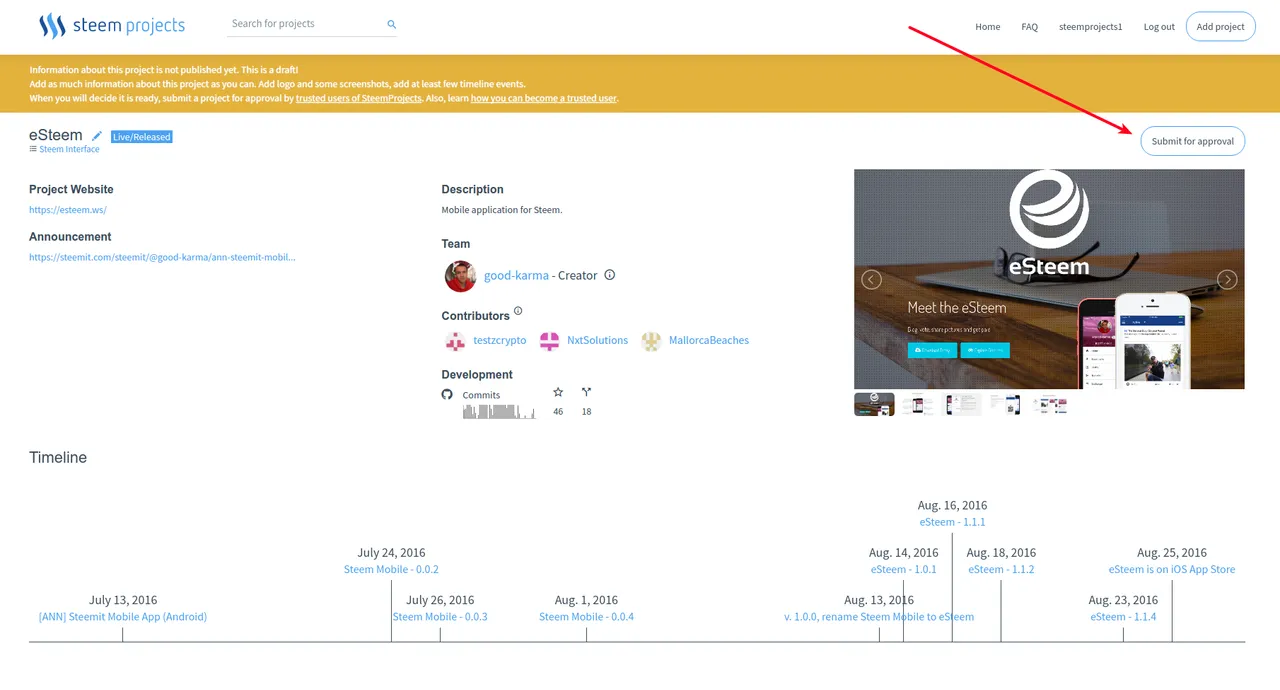Open timeline event v. 1.0.0 rename to eSteem

(x=879, y=617)
